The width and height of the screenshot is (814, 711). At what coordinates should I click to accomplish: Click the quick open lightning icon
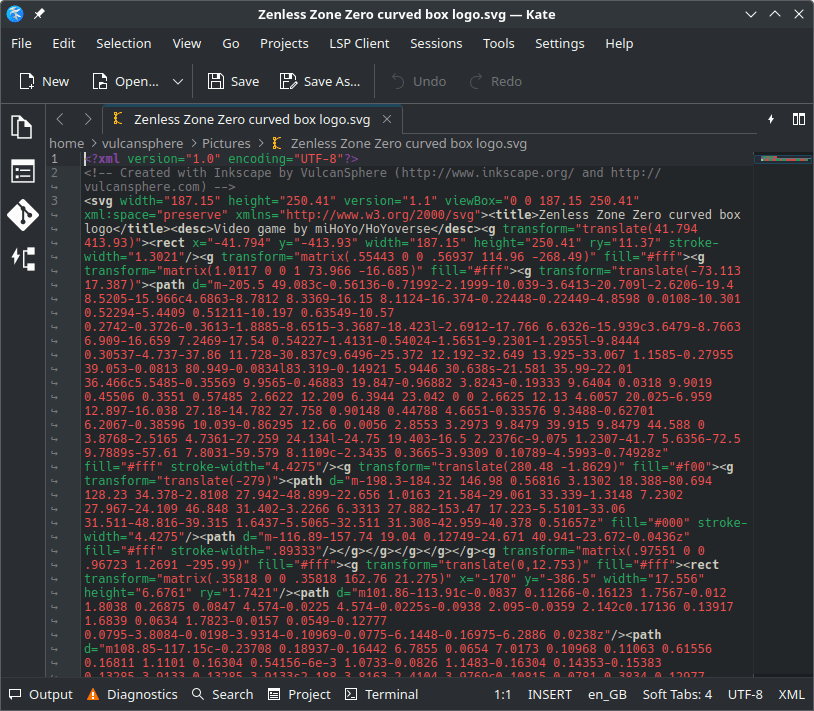pos(771,119)
